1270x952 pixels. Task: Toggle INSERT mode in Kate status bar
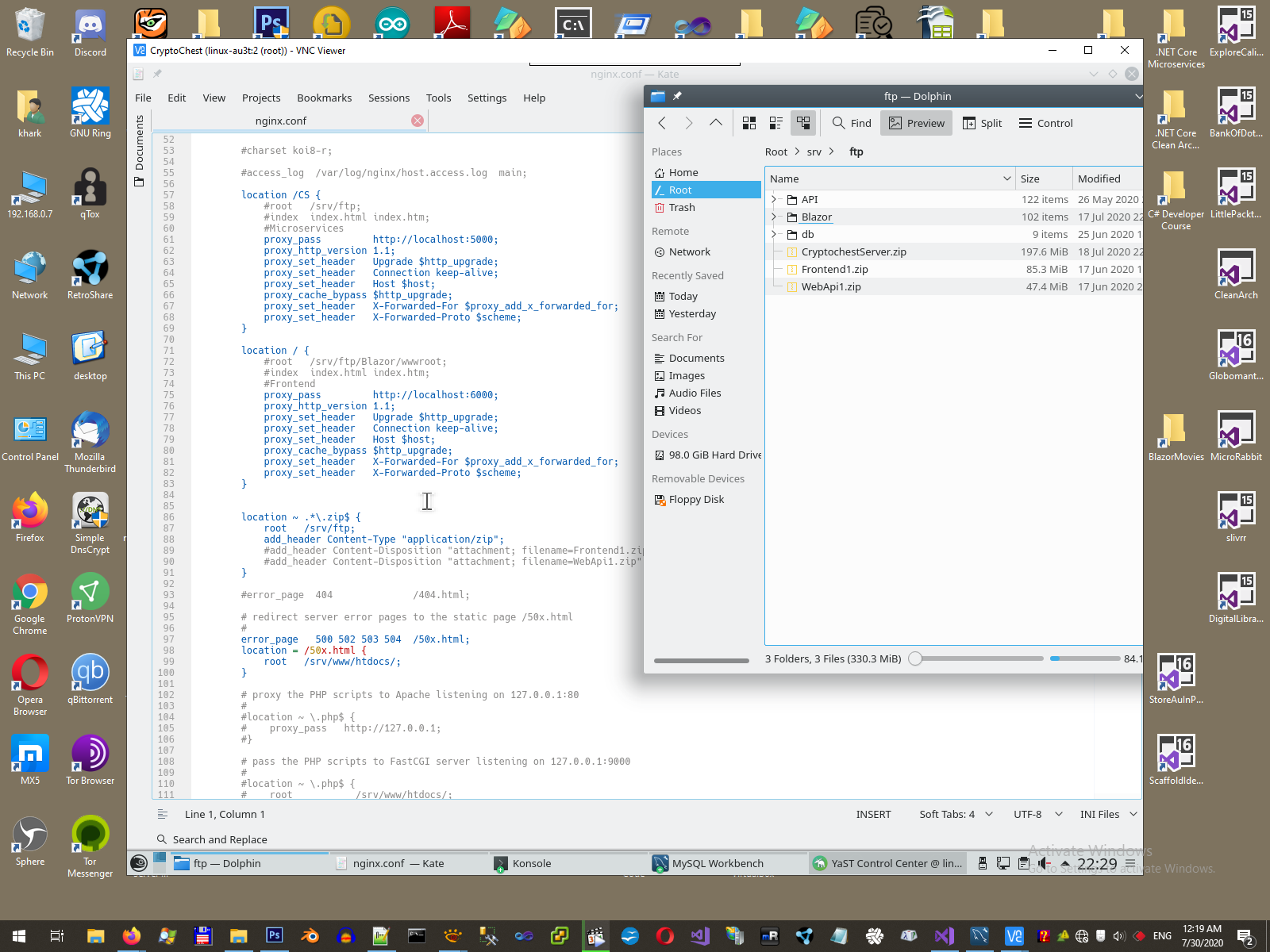[x=873, y=814]
